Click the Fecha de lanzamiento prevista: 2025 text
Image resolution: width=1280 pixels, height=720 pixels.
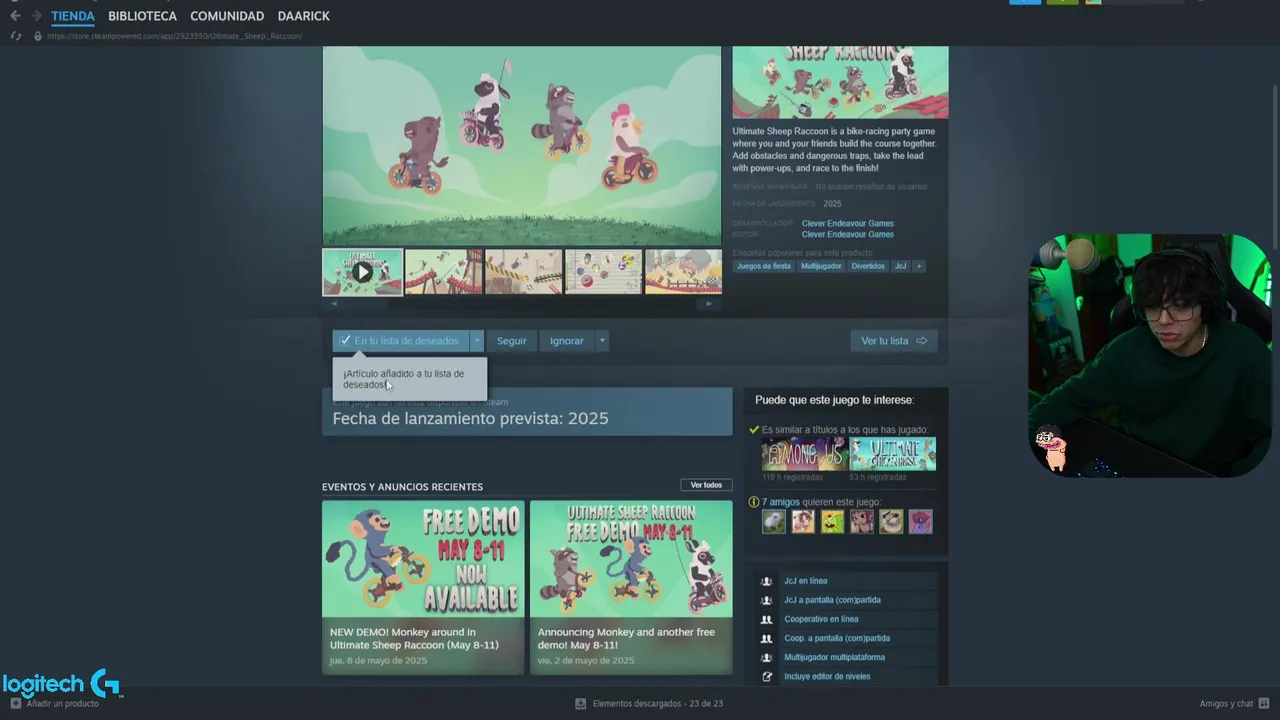point(470,418)
